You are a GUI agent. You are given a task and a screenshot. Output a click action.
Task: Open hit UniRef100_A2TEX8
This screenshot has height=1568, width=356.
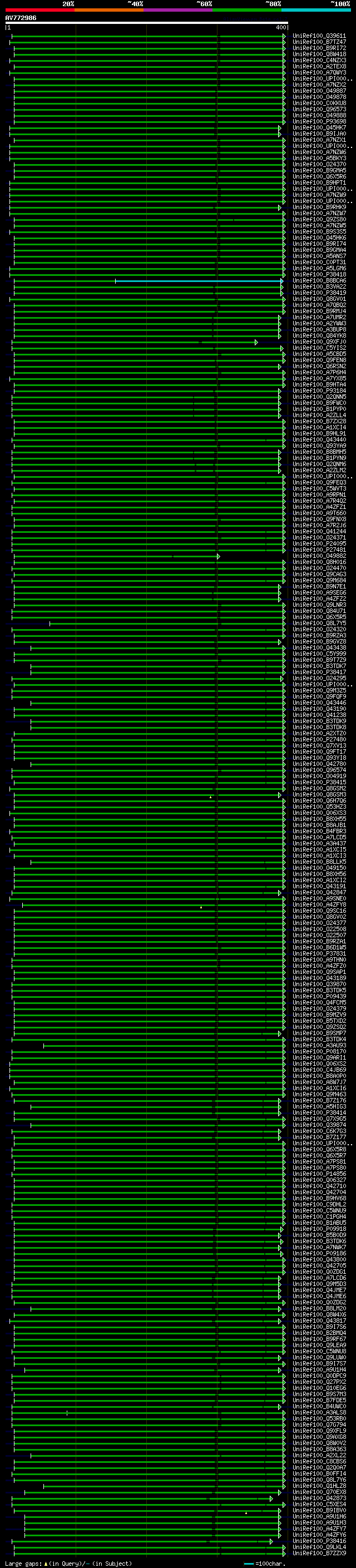pos(319,66)
